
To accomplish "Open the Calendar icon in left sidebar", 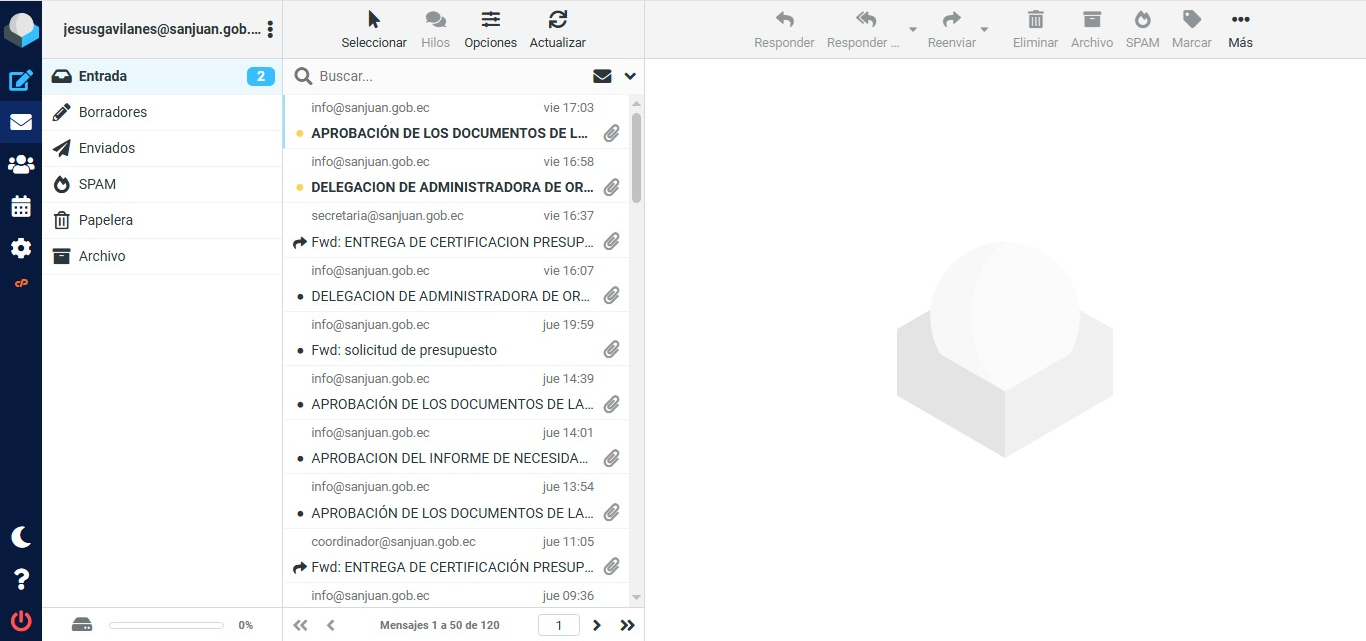I will (21, 206).
